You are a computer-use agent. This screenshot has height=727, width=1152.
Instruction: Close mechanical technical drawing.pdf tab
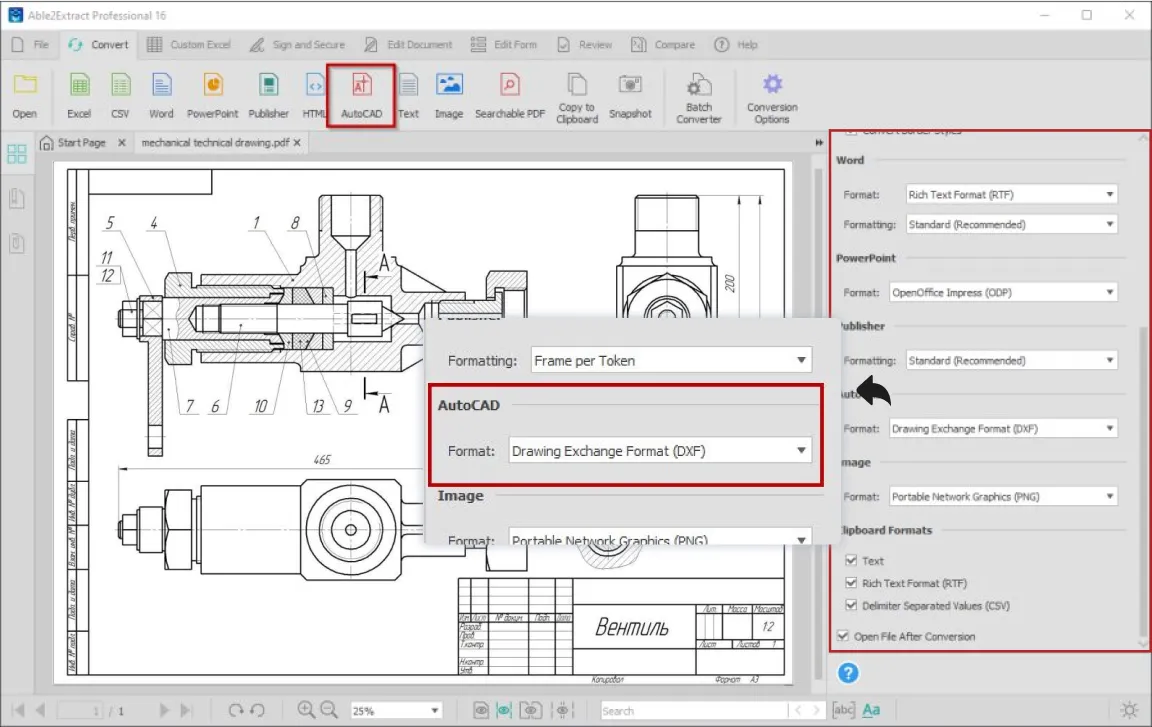(297, 142)
